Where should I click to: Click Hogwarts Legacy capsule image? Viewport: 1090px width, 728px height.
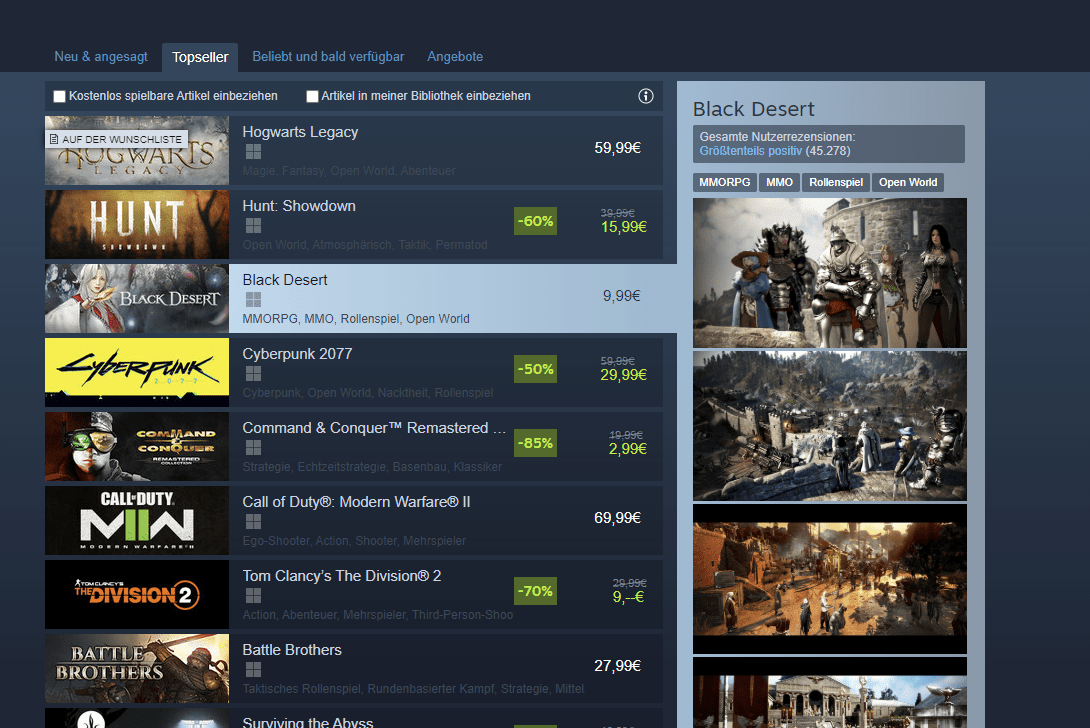[137, 150]
